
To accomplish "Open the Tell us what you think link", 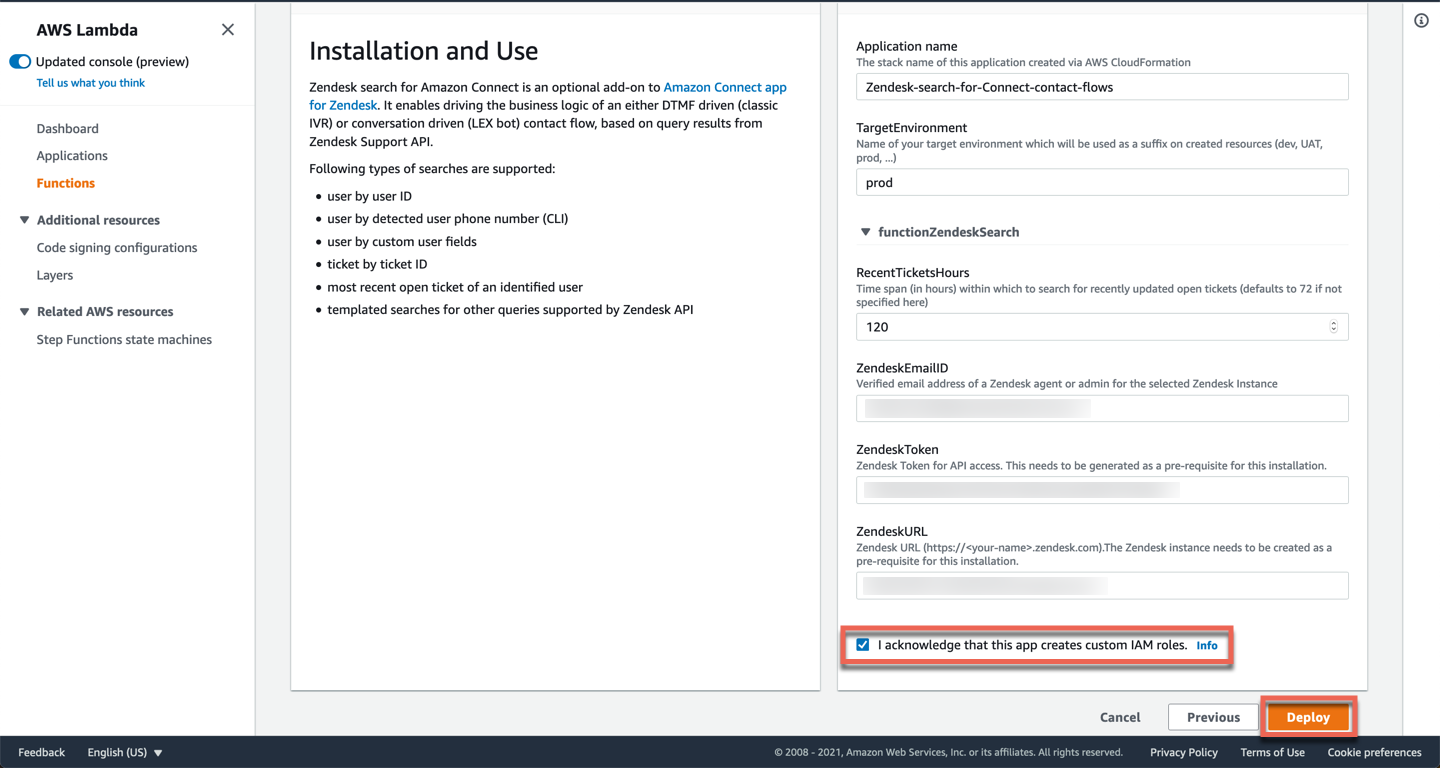I will 91,83.
